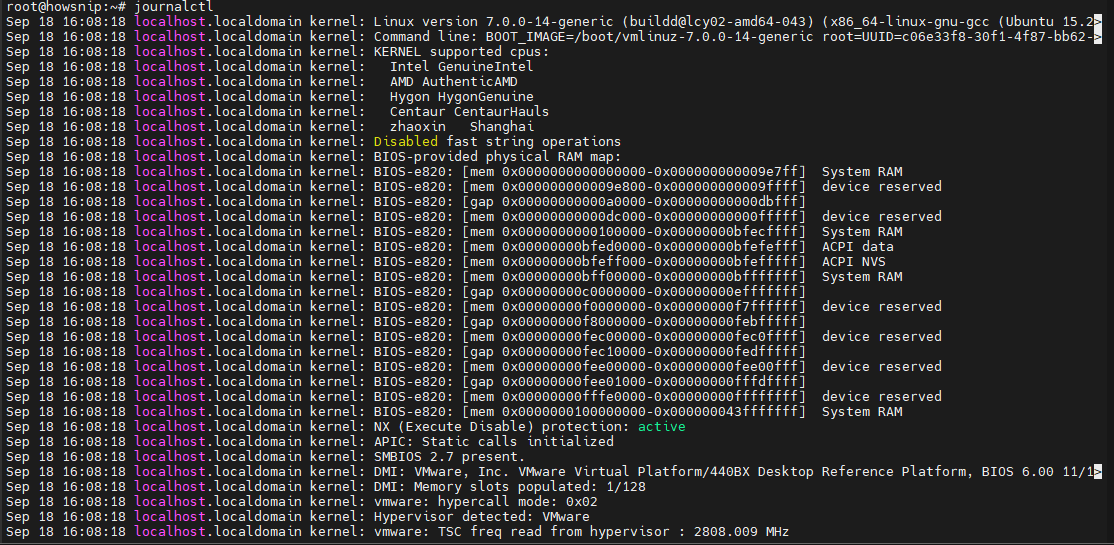Click the range starting '0x00000000000dc000'

pos(634,216)
